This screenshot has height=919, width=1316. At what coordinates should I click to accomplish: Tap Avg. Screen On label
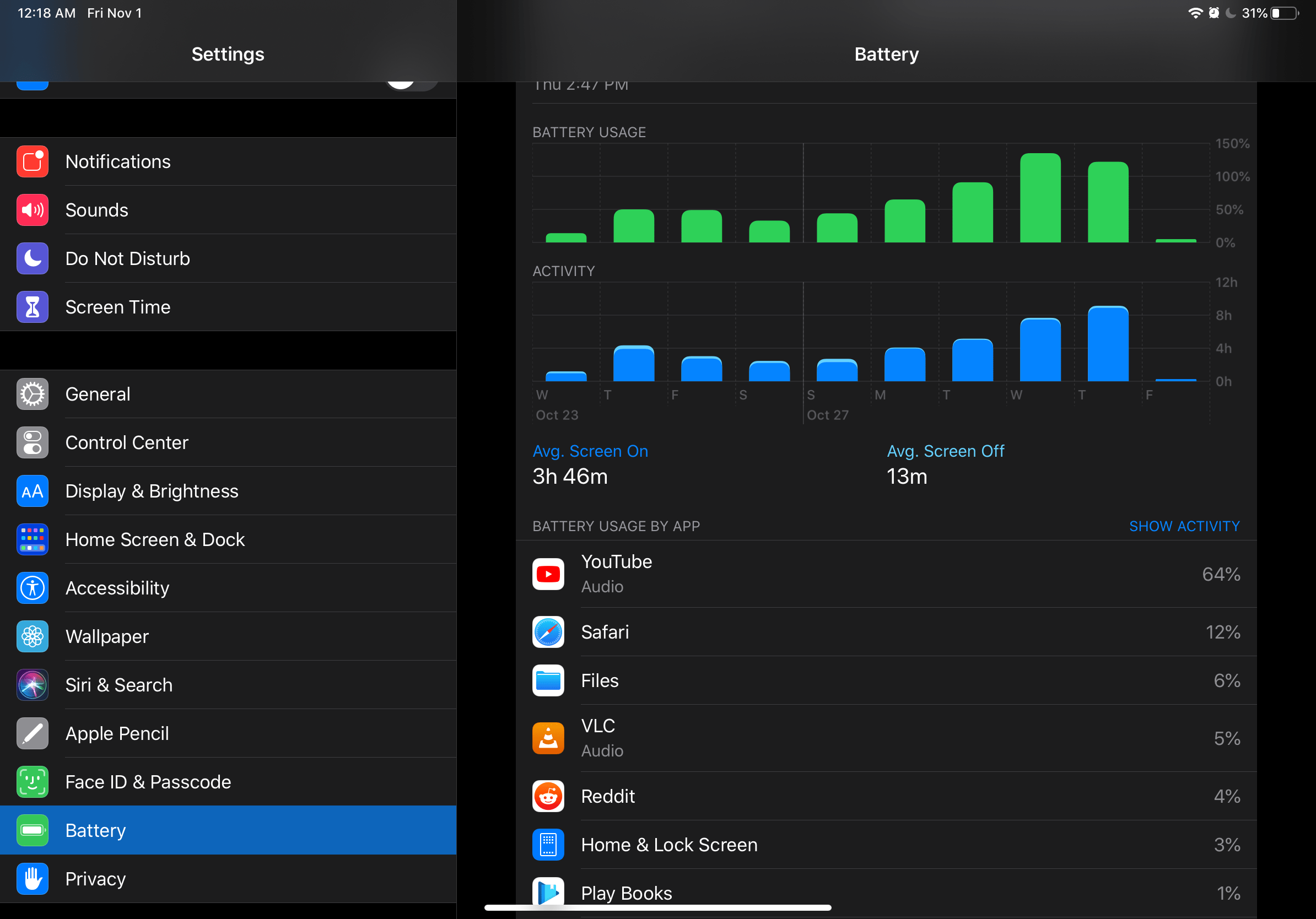590,451
